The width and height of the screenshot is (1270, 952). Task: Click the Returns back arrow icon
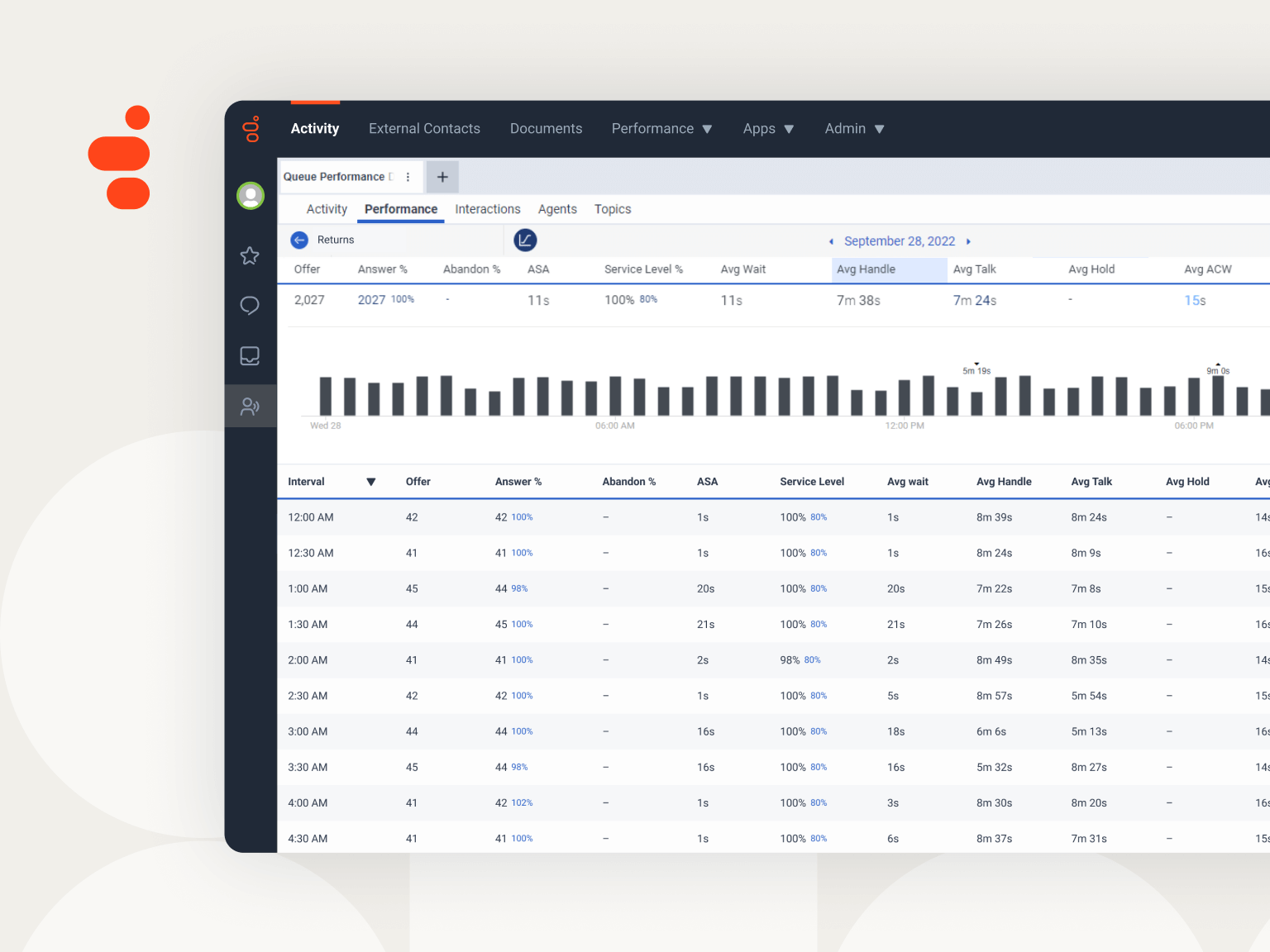[299, 240]
